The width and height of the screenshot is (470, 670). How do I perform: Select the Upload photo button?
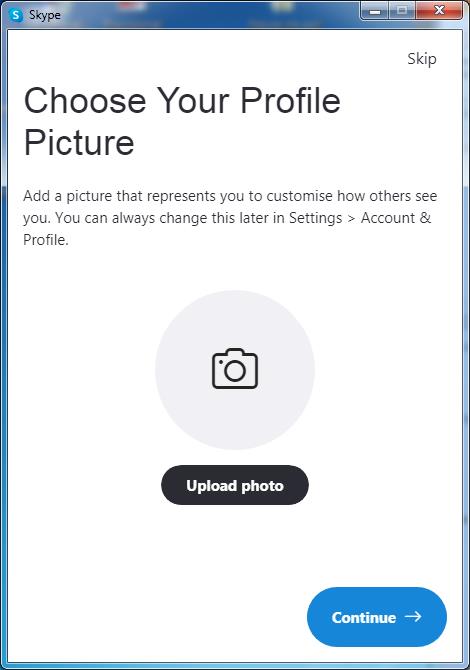[235, 485]
